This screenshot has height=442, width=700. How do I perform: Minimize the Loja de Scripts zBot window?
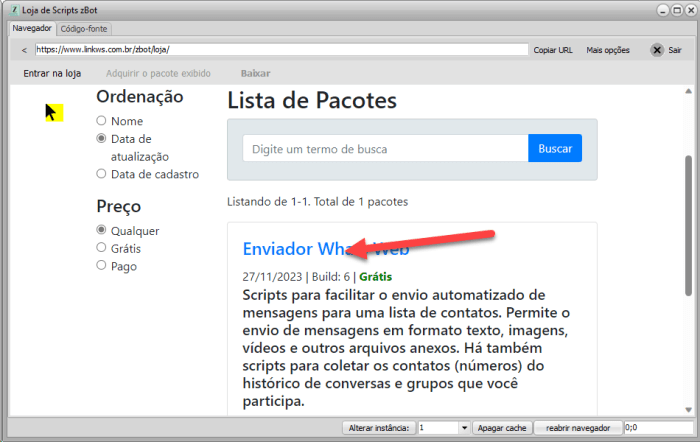(x=663, y=11)
